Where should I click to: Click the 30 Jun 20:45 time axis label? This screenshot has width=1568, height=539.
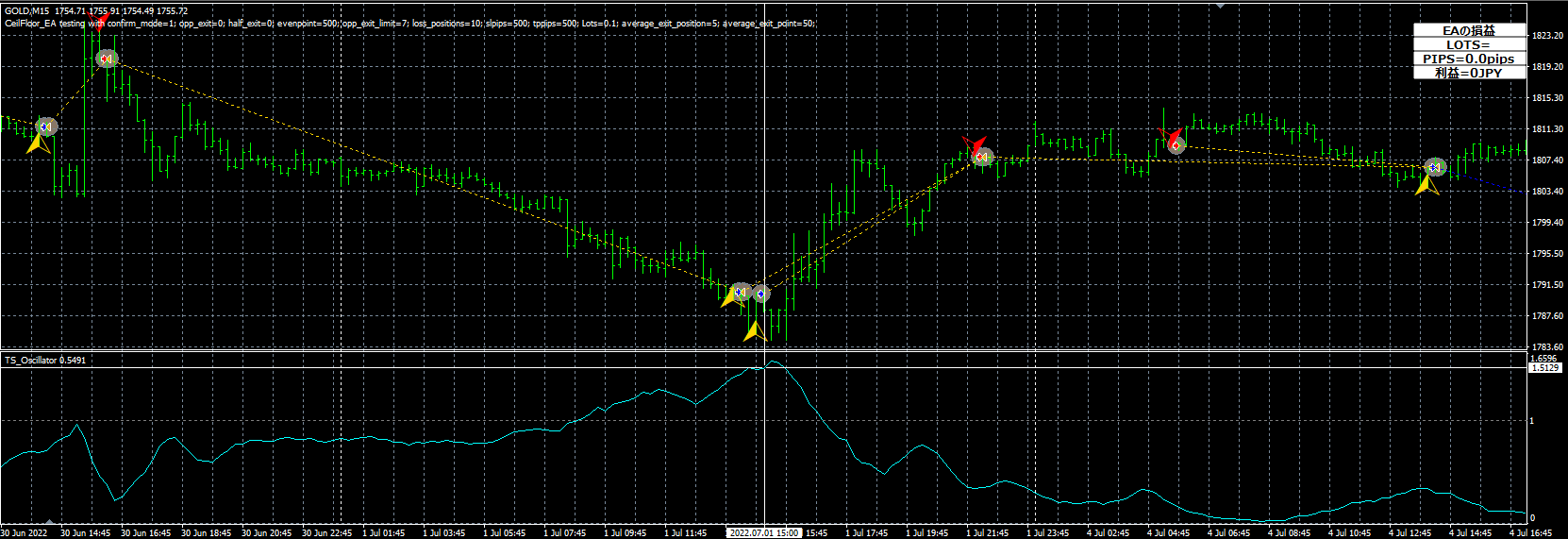click(x=266, y=532)
